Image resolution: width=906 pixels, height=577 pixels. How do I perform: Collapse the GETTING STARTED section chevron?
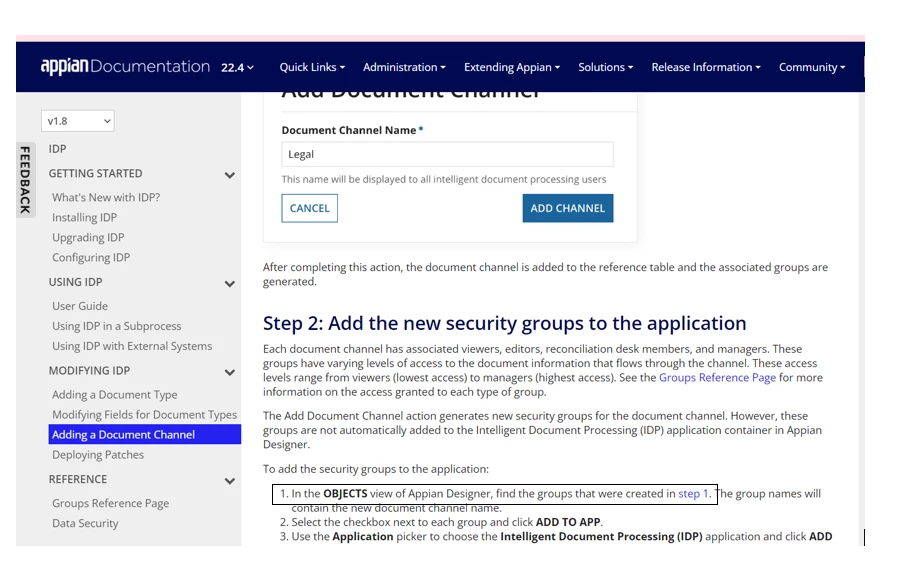(229, 175)
